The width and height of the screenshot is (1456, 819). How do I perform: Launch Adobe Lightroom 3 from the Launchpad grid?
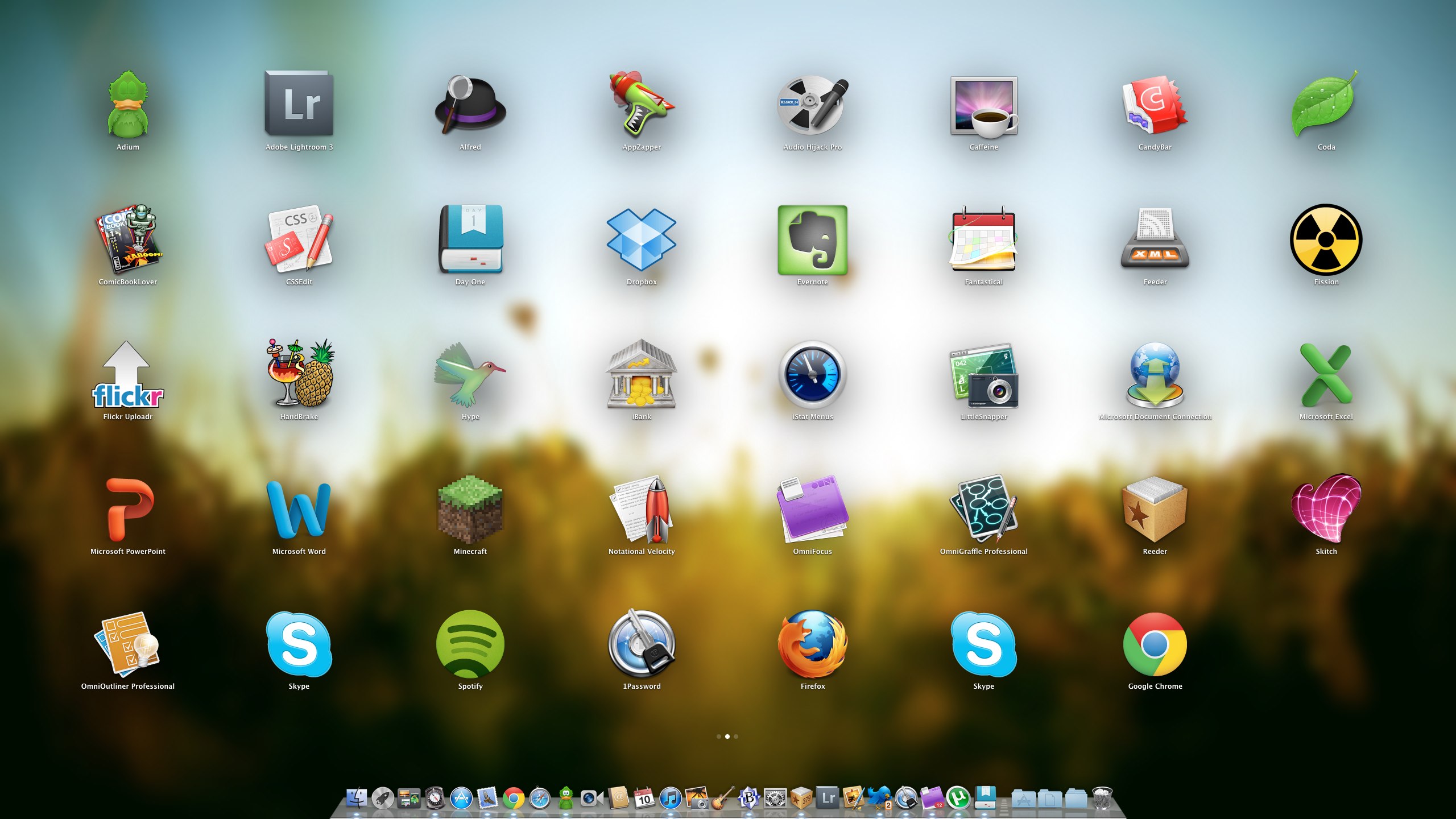click(299, 104)
